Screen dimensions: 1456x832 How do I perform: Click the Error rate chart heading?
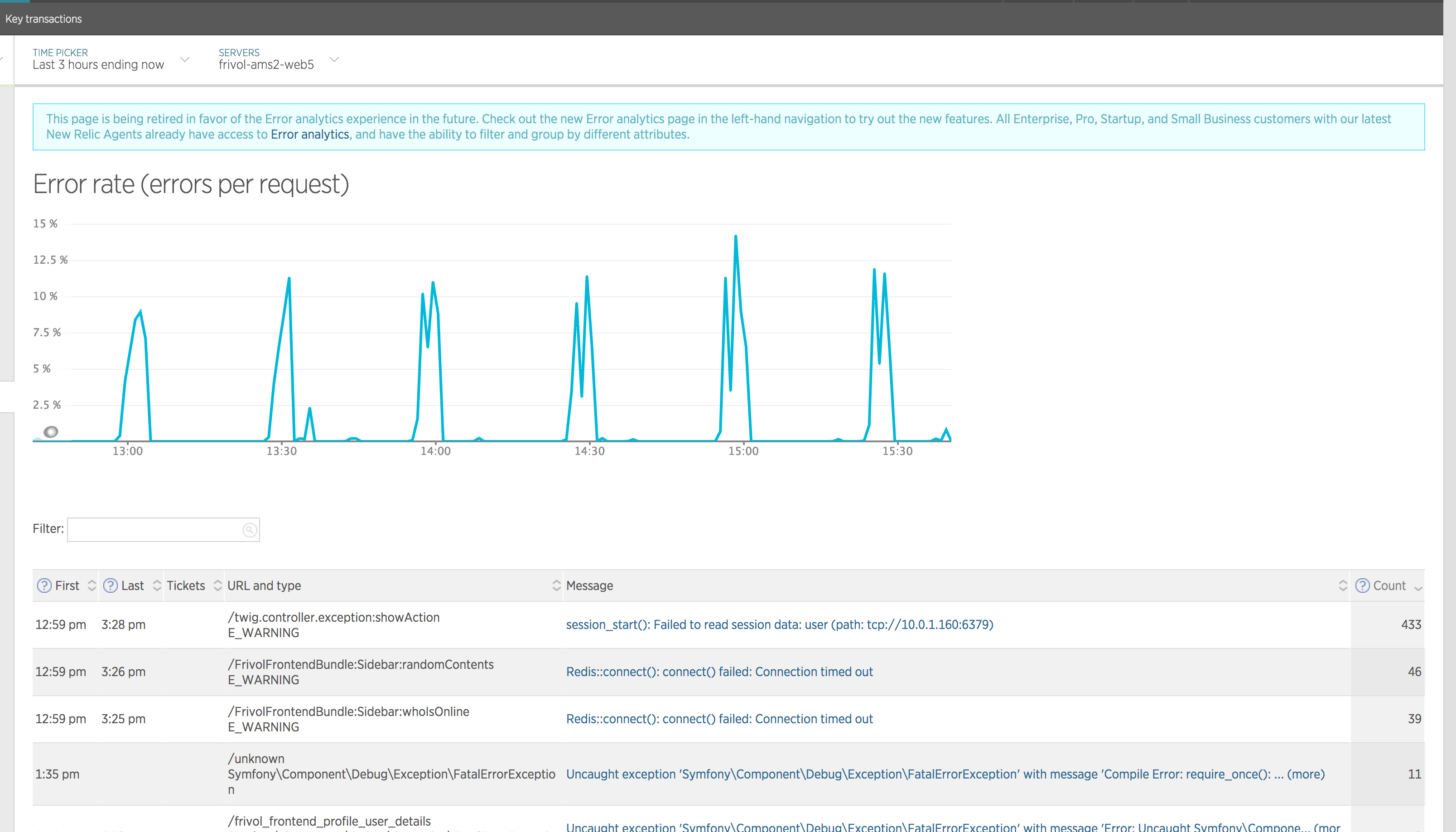[191, 184]
